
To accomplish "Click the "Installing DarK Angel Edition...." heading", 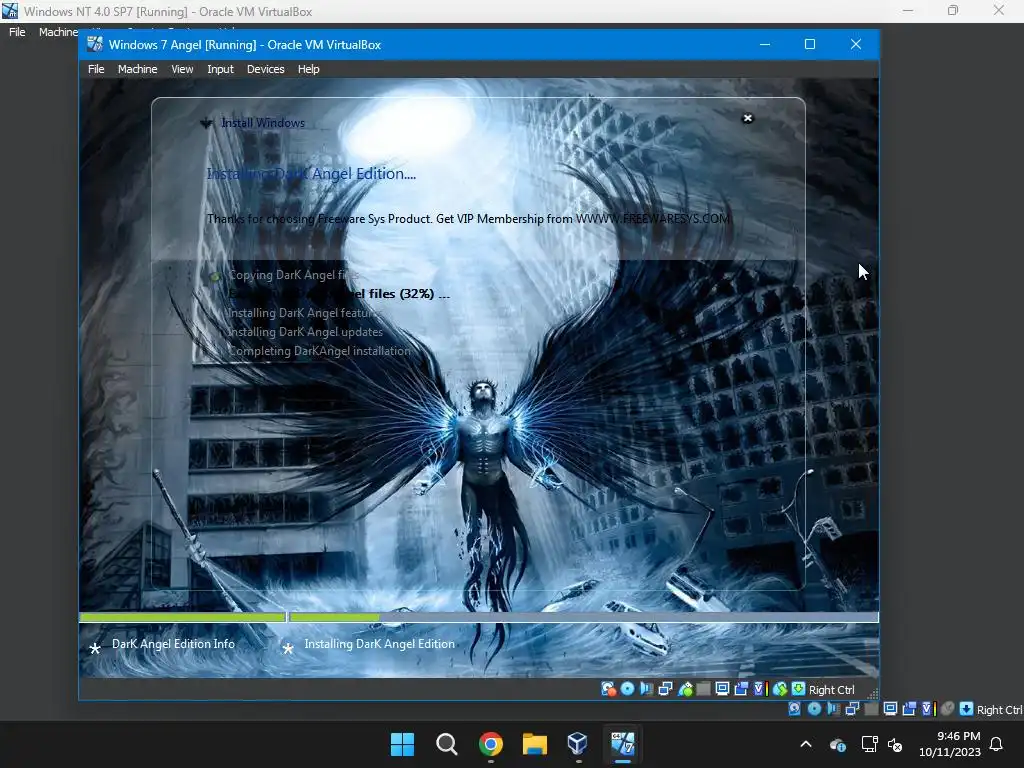I will coord(311,174).
